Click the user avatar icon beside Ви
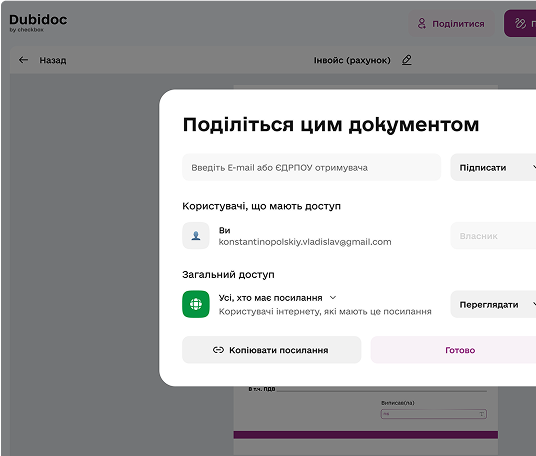 (196, 236)
